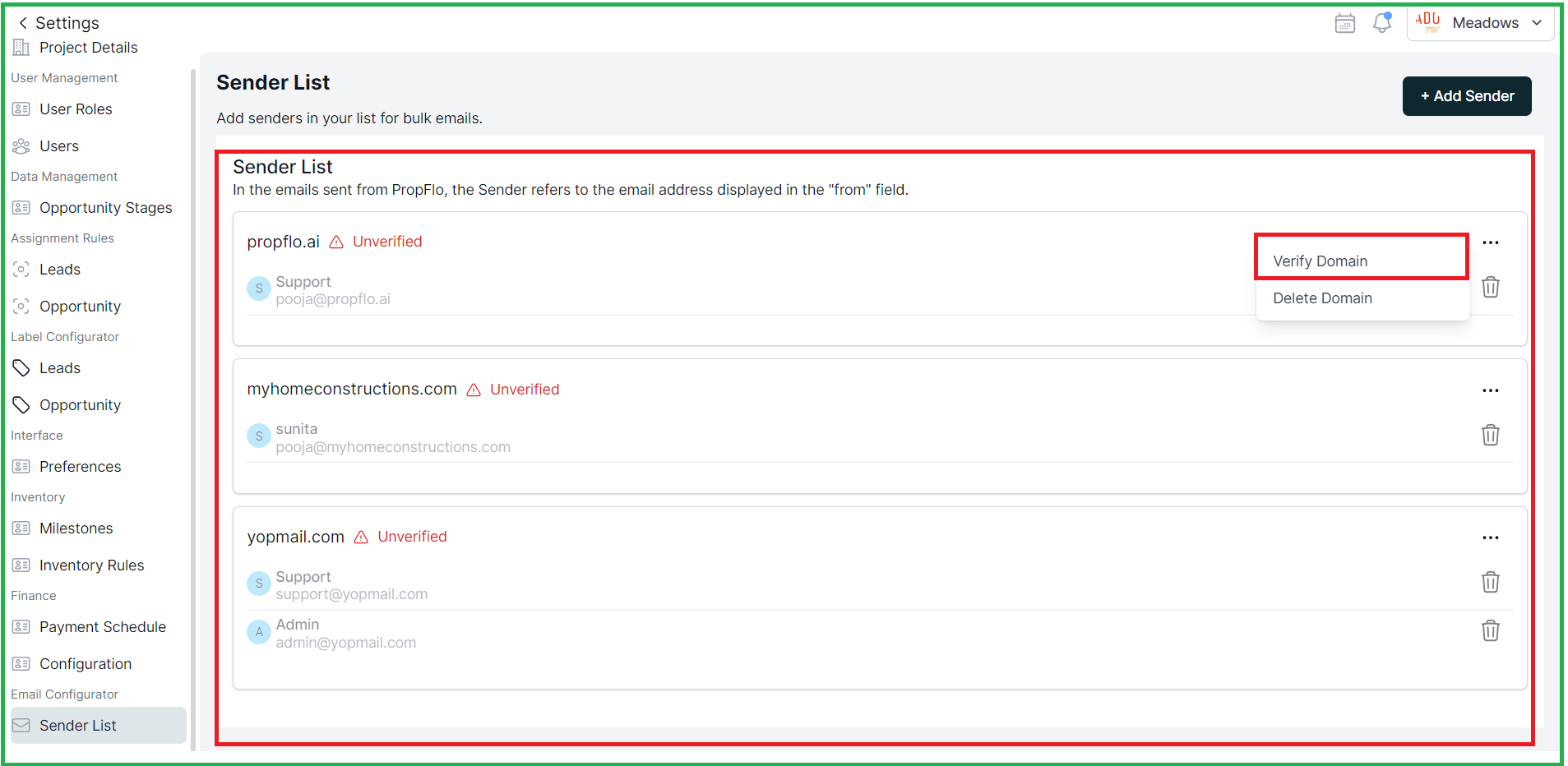Choose Delete Domain from the menu
The image size is (1568, 766).
pos(1362,298)
